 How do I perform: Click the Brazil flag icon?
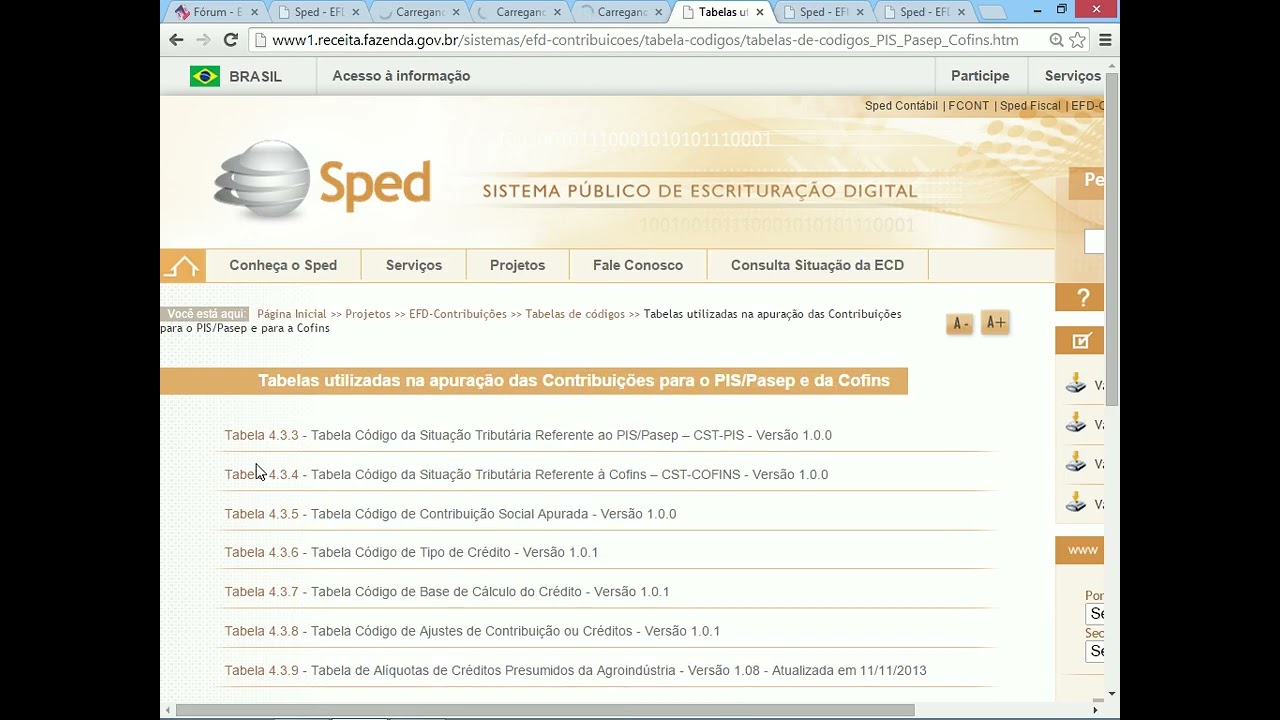(x=205, y=76)
